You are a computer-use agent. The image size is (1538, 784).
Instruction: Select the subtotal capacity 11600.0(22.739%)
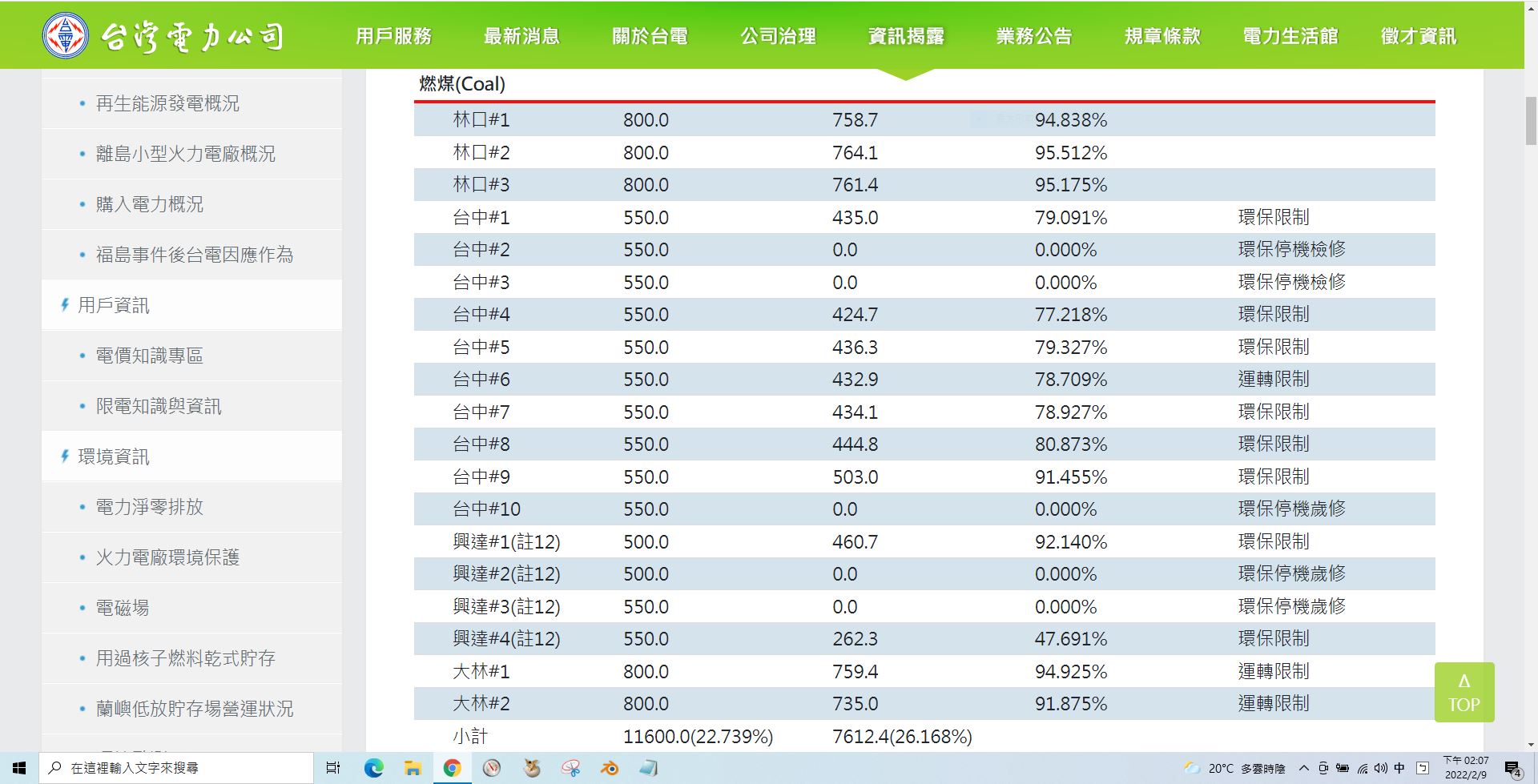698,737
